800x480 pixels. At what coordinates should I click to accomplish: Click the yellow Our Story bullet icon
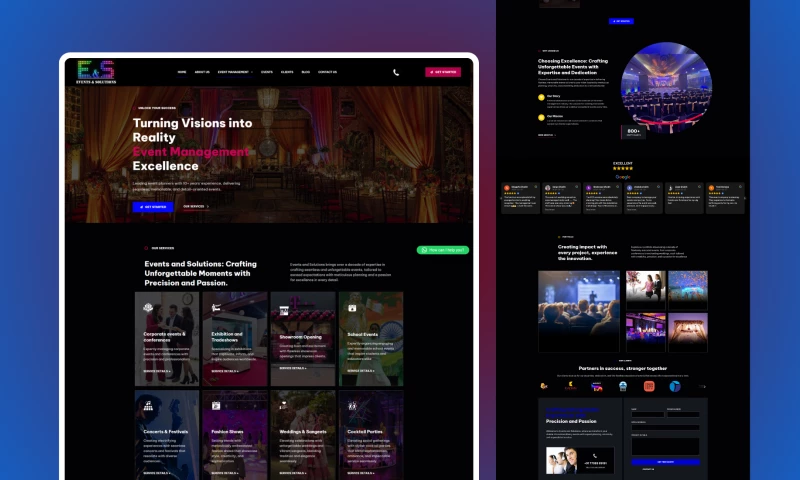[x=541, y=97]
